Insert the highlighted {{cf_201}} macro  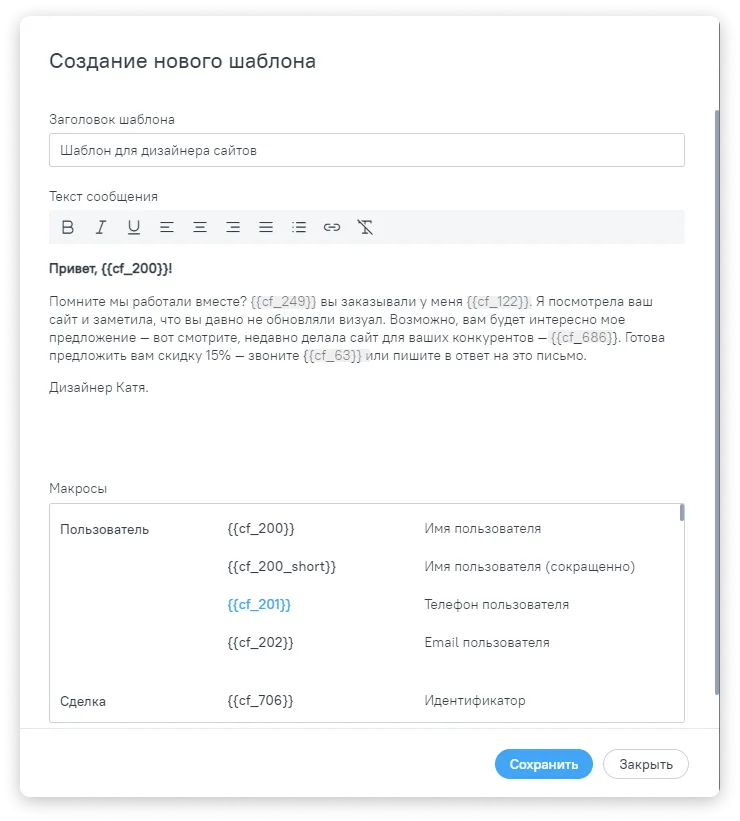[259, 605]
